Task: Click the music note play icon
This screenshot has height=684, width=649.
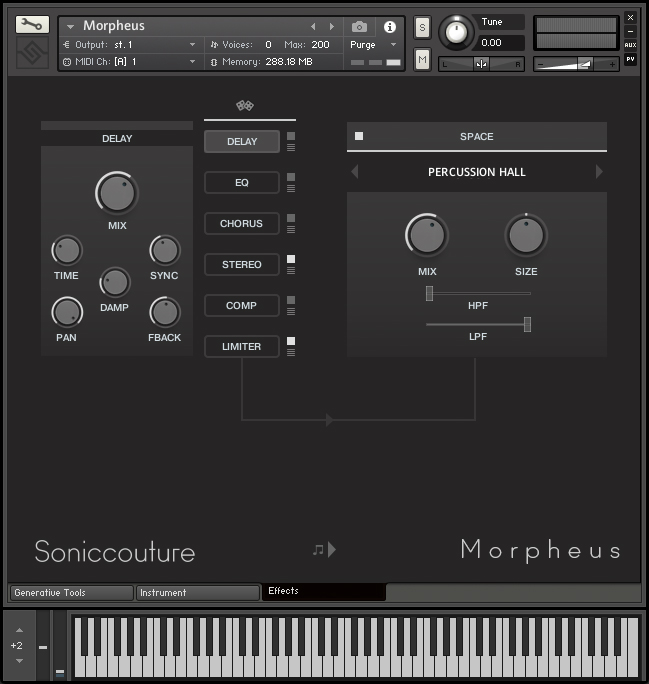Action: pos(324,550)
